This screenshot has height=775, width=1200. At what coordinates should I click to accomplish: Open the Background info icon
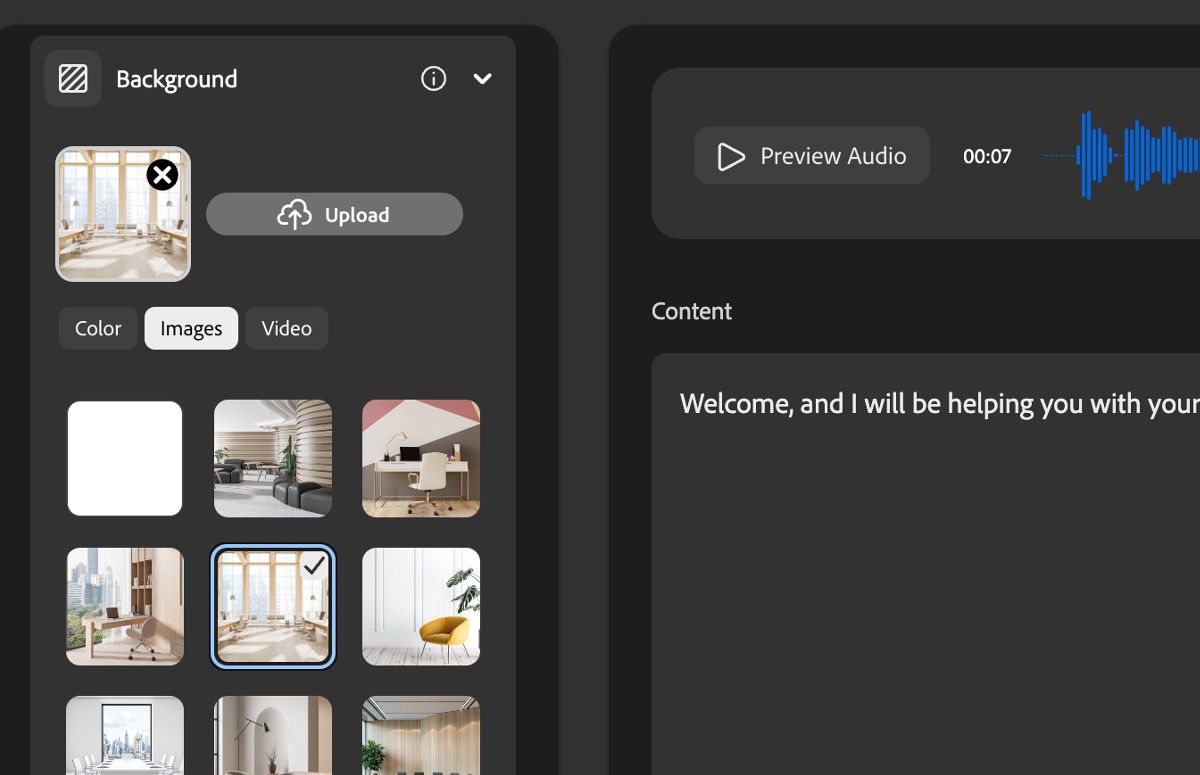click(x=433, y=78)
